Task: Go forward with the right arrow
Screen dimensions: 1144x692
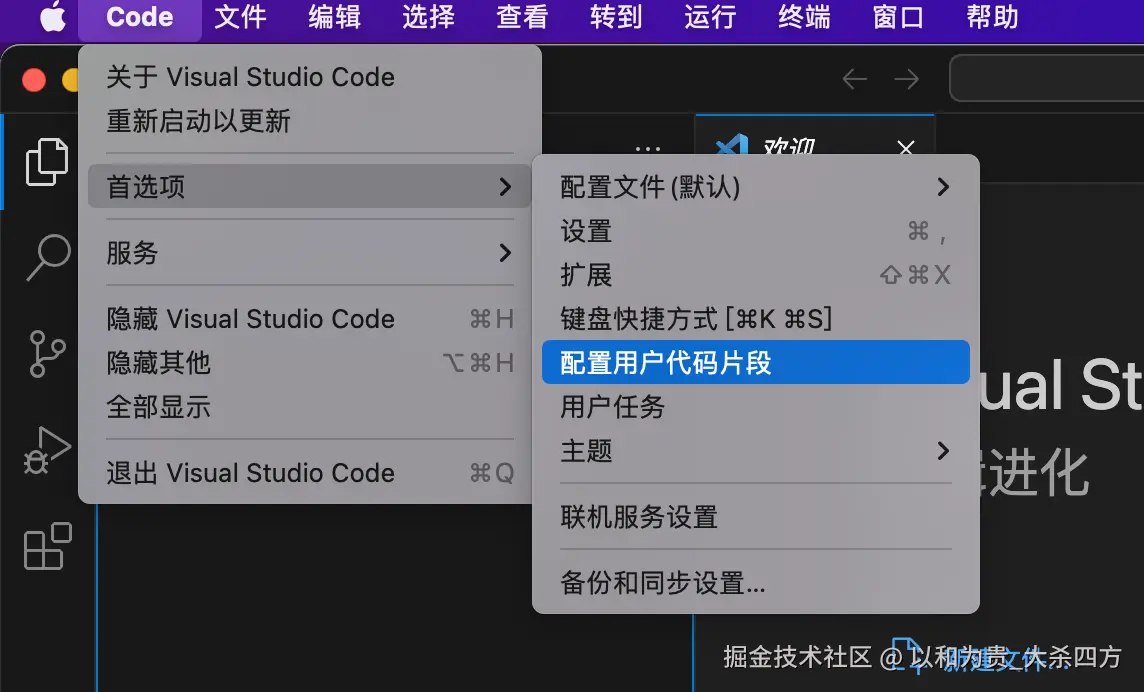Action: 907,79
